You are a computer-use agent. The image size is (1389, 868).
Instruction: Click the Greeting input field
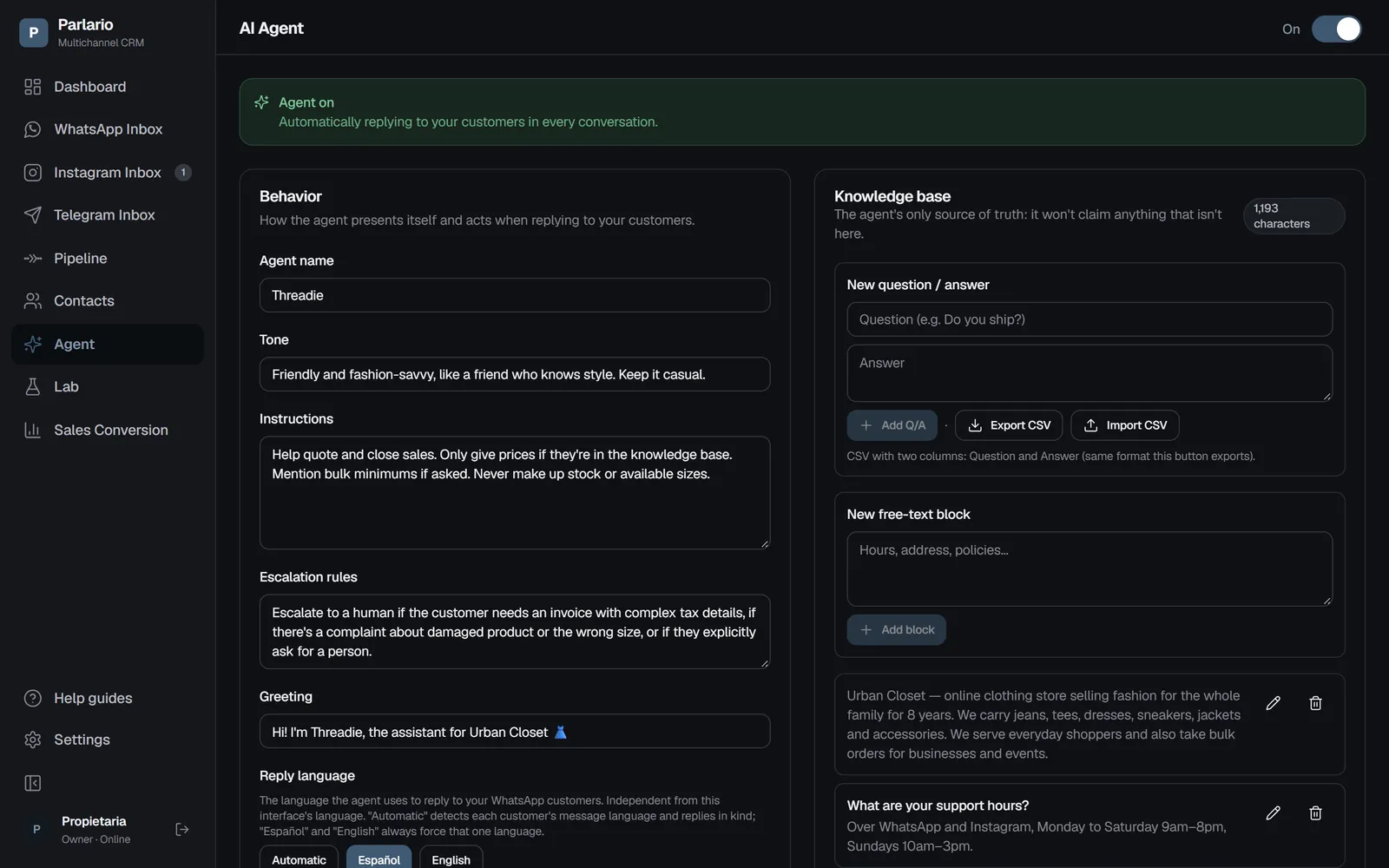(515, 732)
